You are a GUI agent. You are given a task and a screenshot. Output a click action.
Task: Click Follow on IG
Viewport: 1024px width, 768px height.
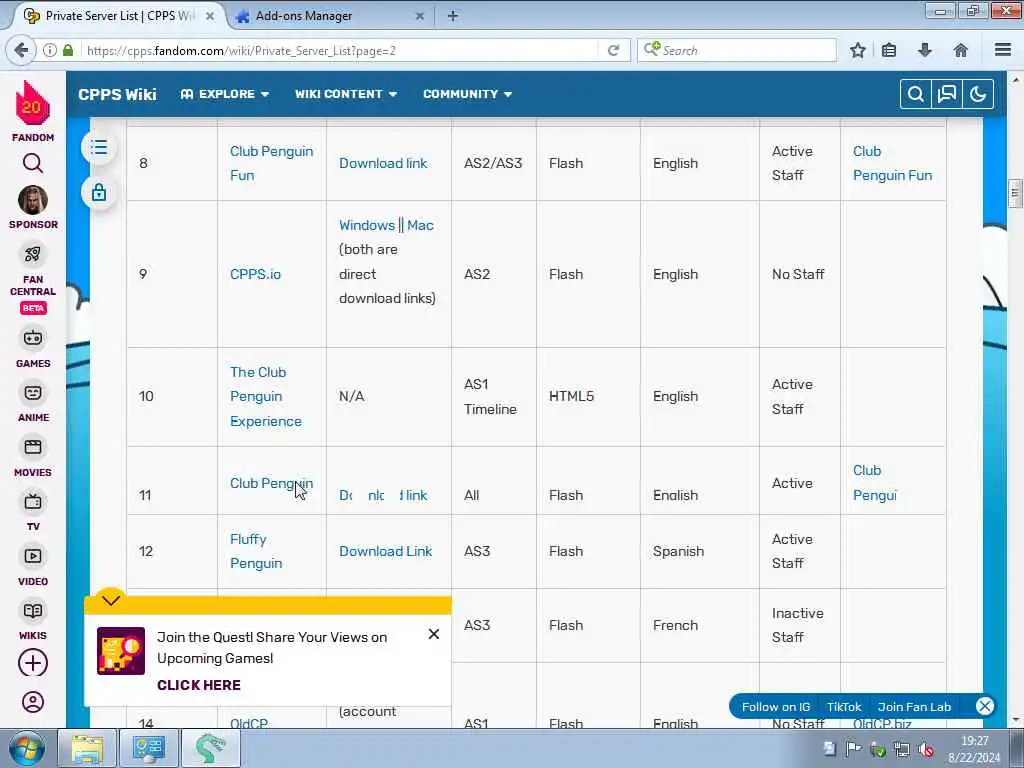click(776, 707)
